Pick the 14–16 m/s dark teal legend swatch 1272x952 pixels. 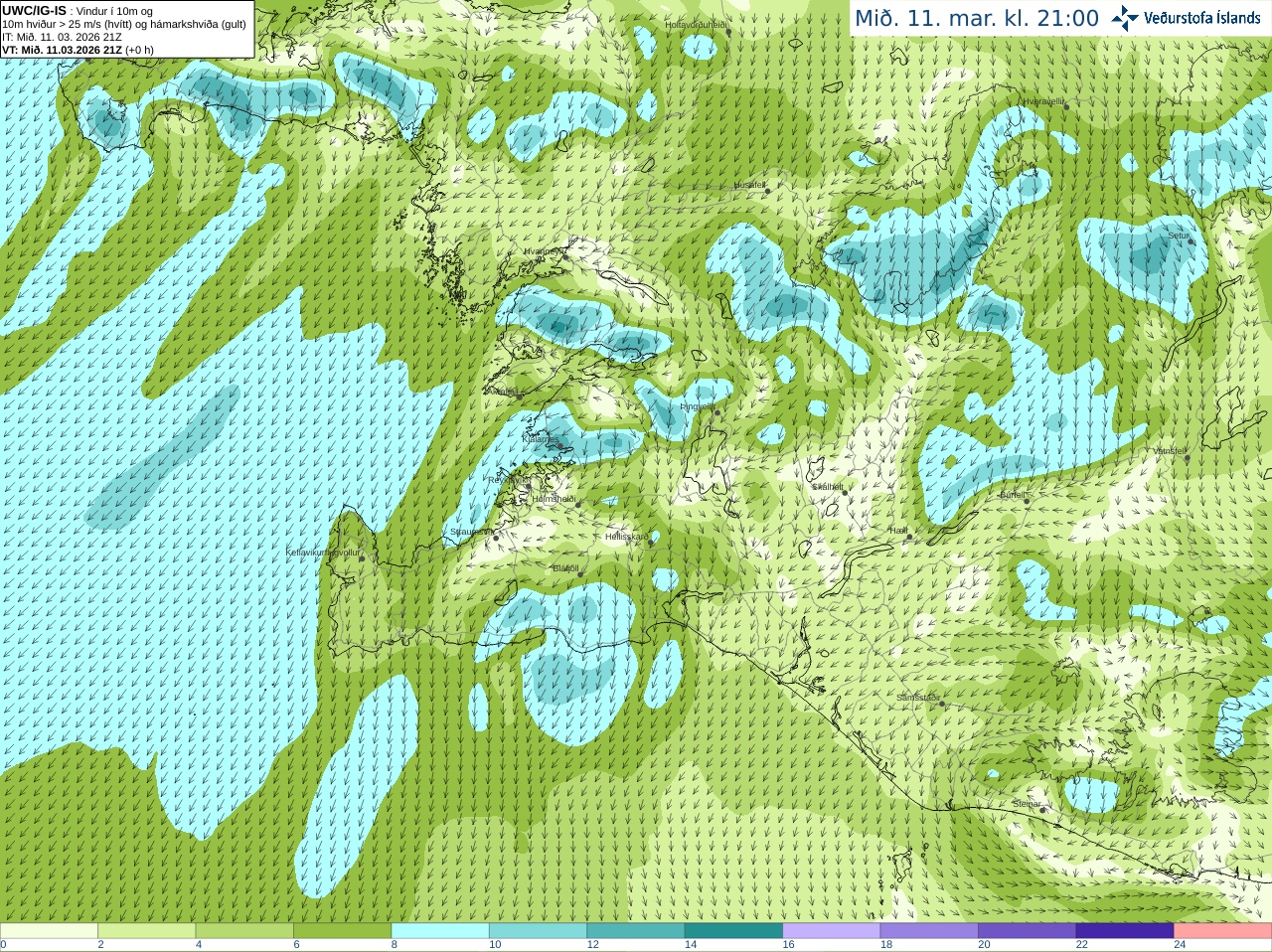pyautogui.click(x=734, y=931)
